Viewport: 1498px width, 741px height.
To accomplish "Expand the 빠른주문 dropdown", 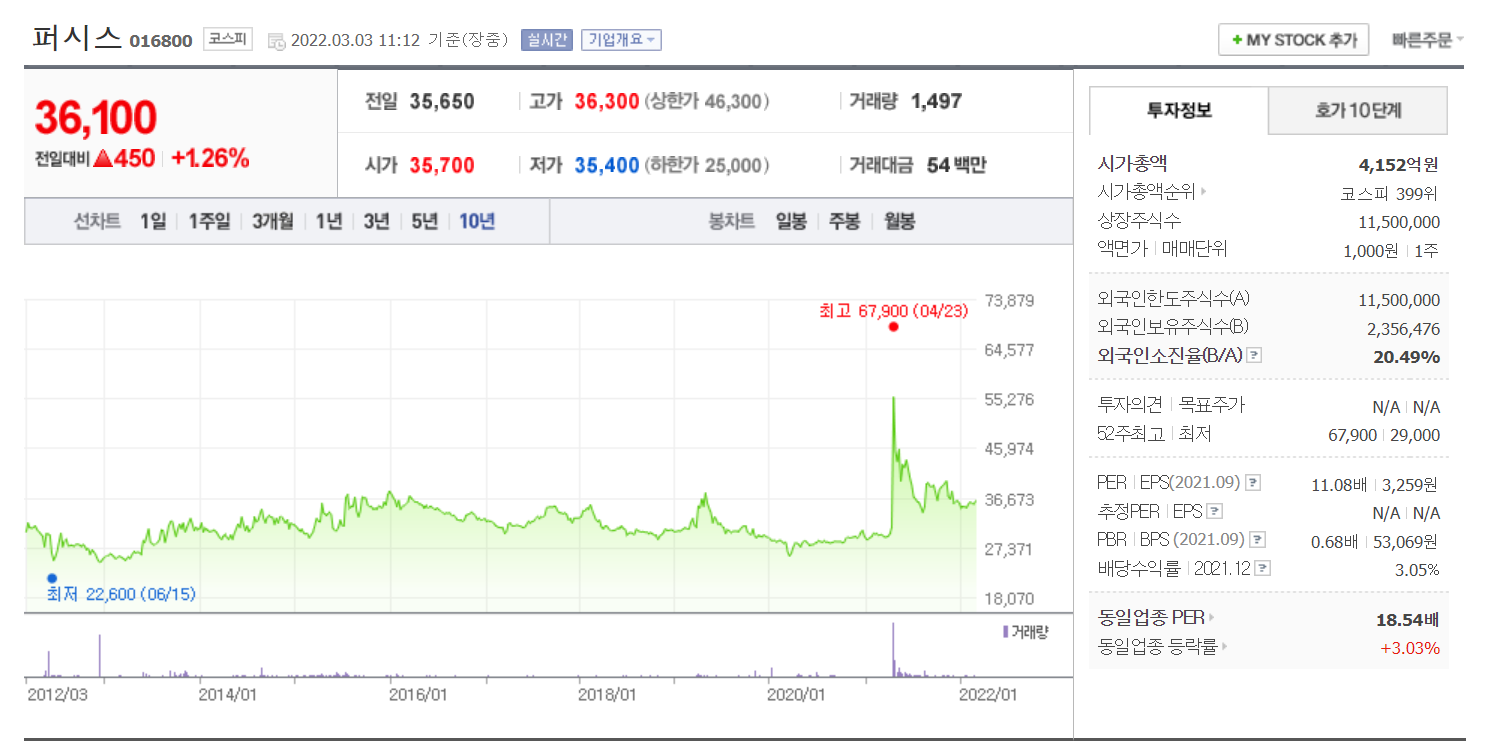I will pyautogui.click(x=1427, y=40).
